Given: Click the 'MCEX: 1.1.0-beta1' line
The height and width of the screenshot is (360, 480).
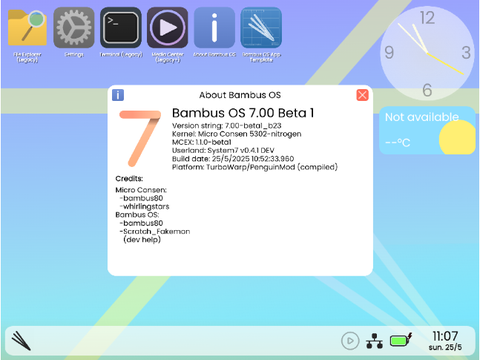Looking at the screenshot, I should coord(202,142).
